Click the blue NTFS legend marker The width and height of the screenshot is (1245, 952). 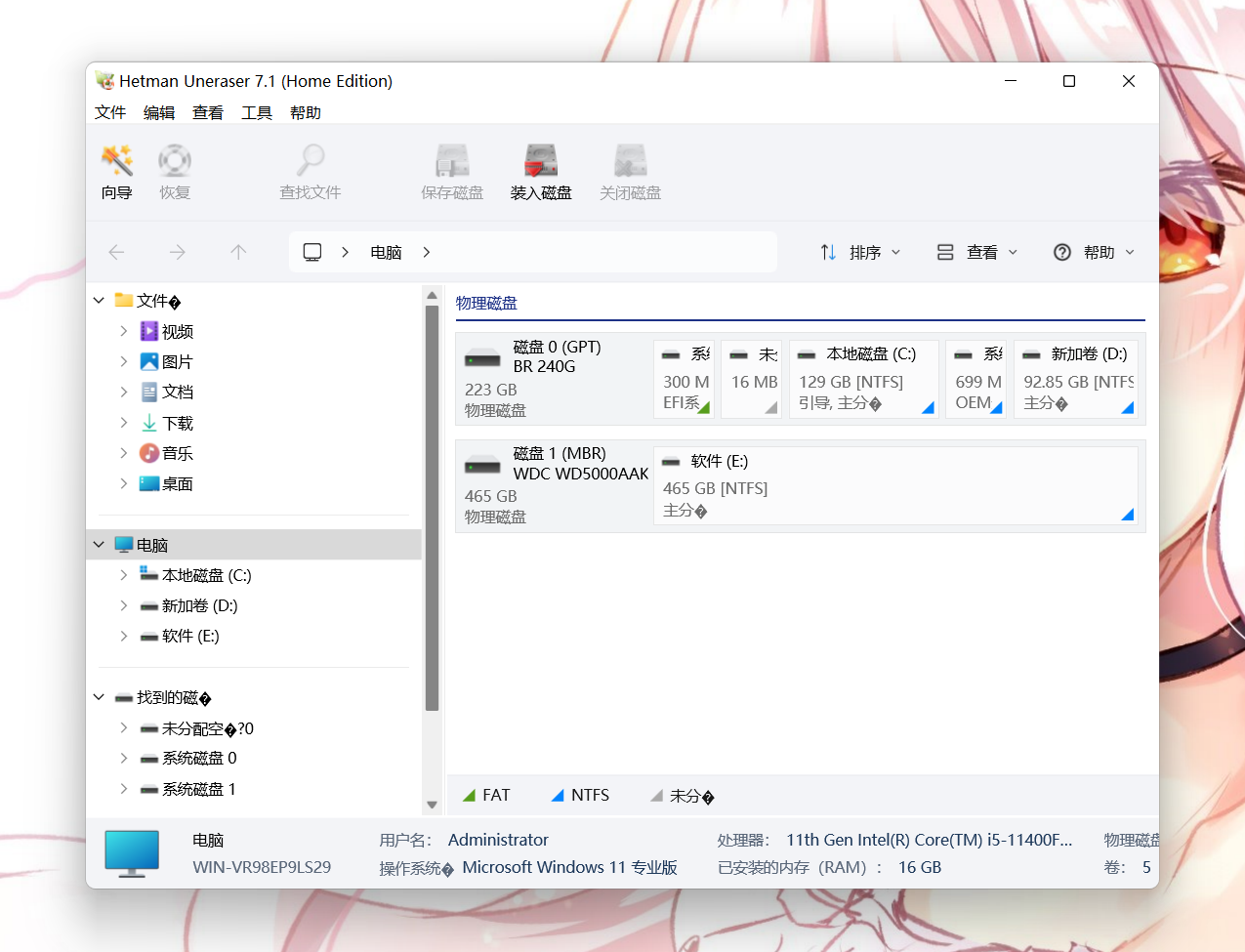(558, 796)
